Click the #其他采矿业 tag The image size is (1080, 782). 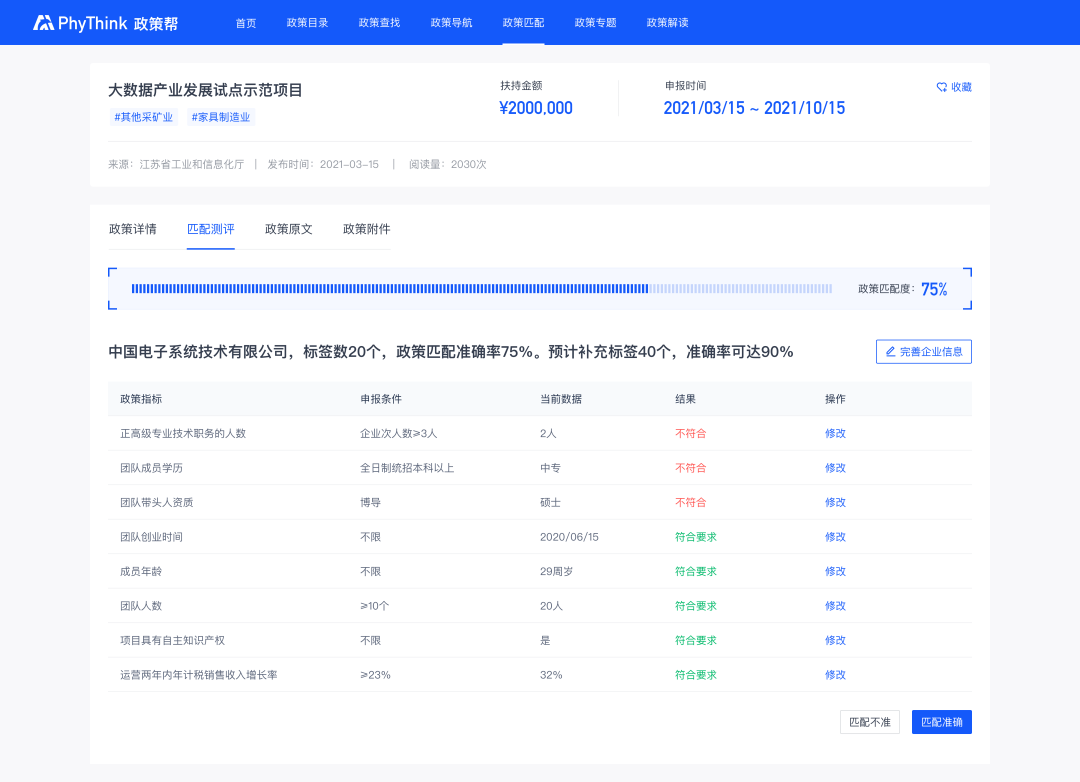(x=144, y=117)
